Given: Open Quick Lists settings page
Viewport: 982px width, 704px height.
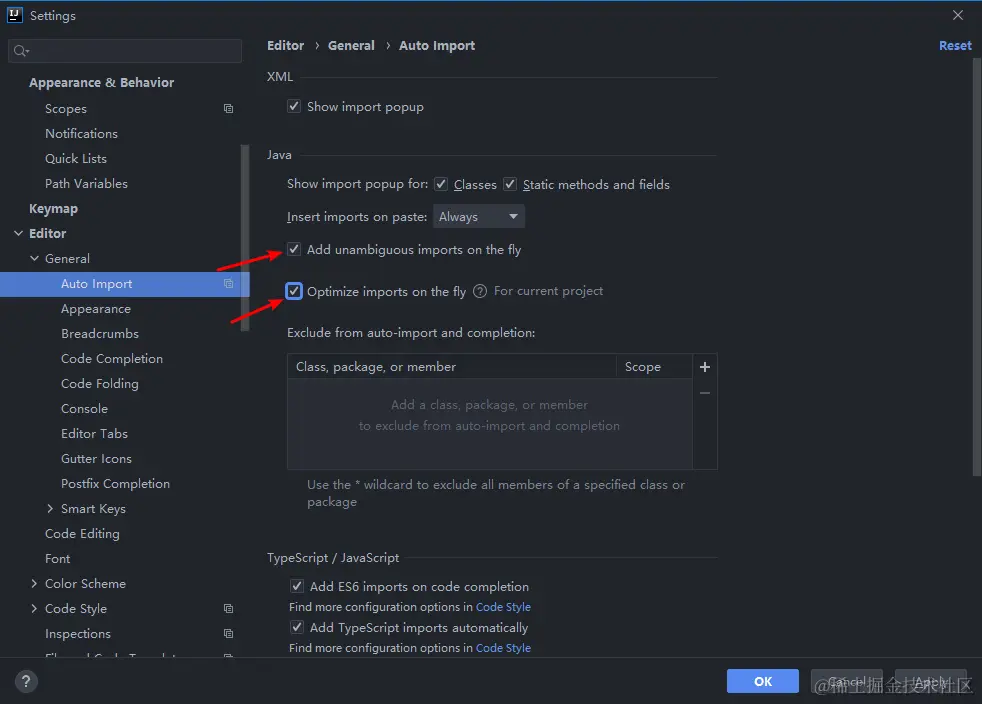Looking at the screenshot, I should pos(76,158).
